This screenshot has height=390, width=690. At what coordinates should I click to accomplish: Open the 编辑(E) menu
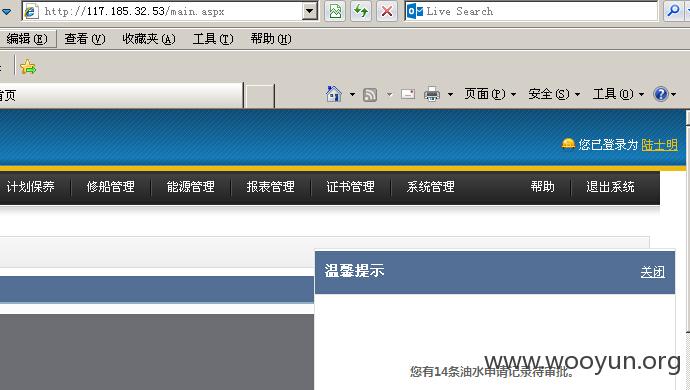(27, 39)
